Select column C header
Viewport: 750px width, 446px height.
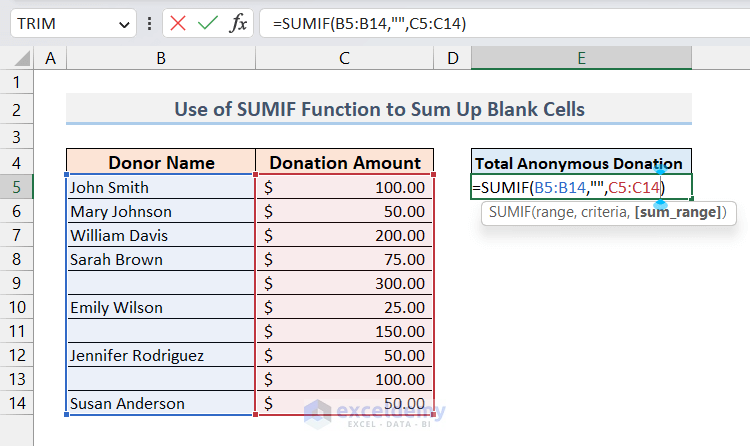pos(344,60)
